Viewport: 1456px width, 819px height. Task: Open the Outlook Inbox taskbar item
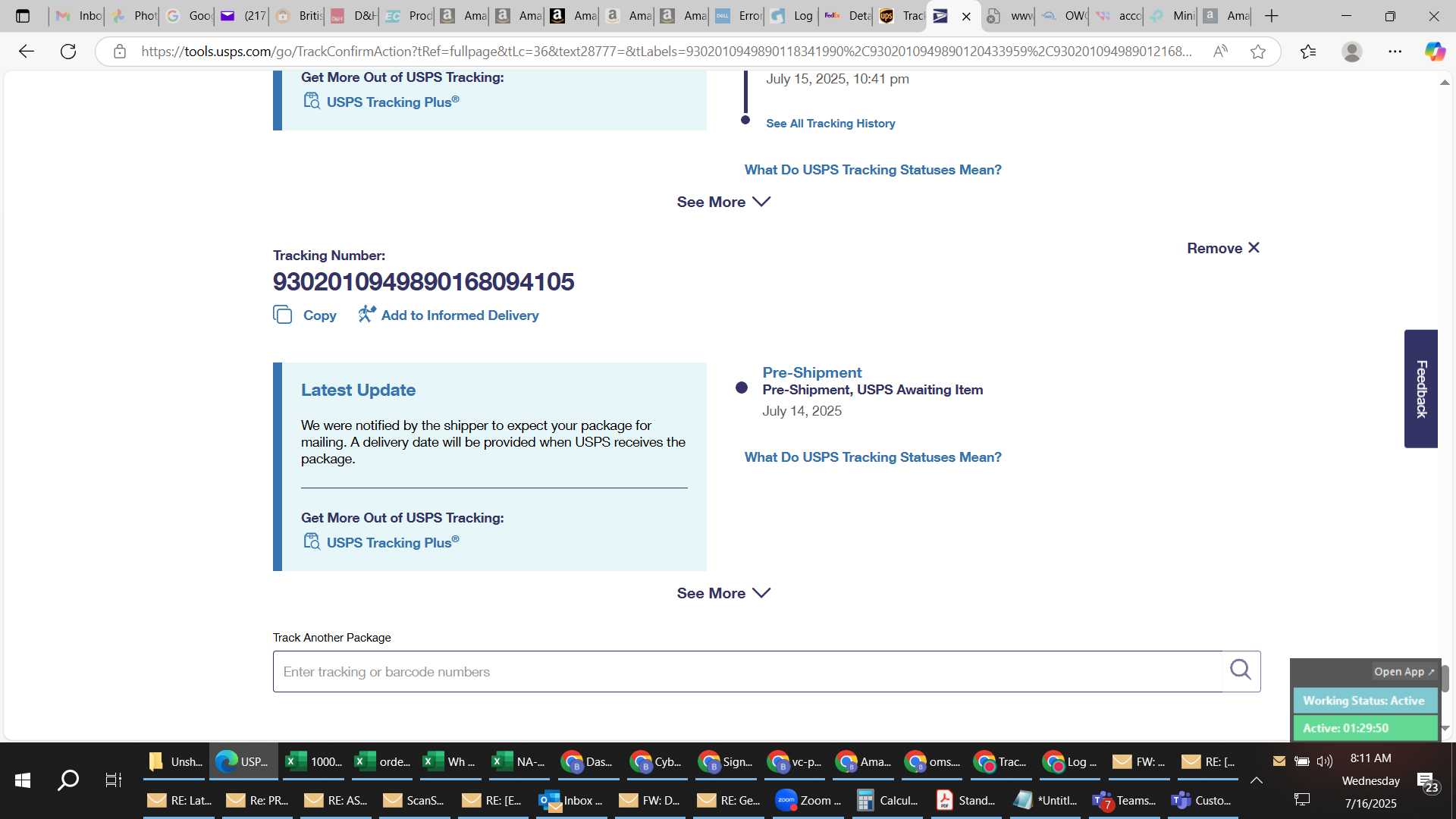point(572,800)
